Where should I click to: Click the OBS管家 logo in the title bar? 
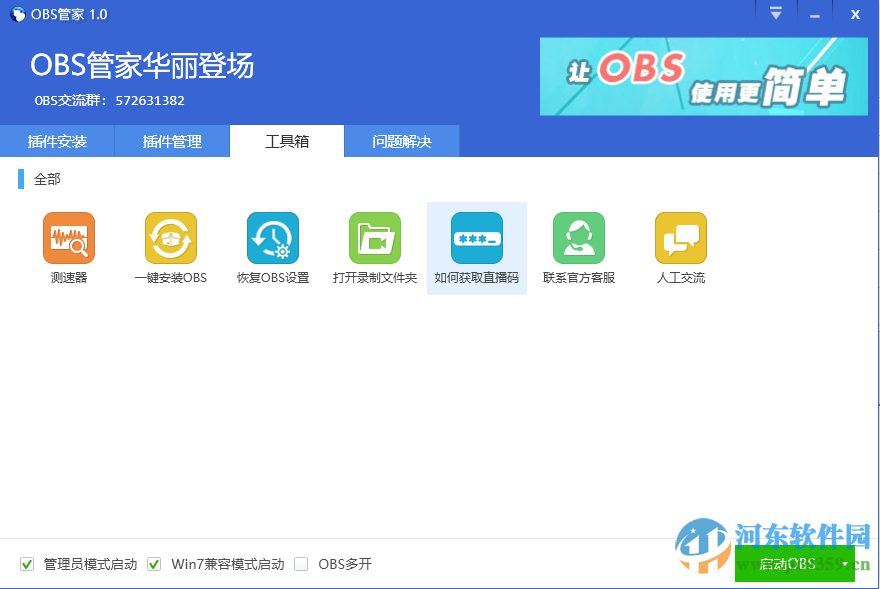click(x=16, y=13)
